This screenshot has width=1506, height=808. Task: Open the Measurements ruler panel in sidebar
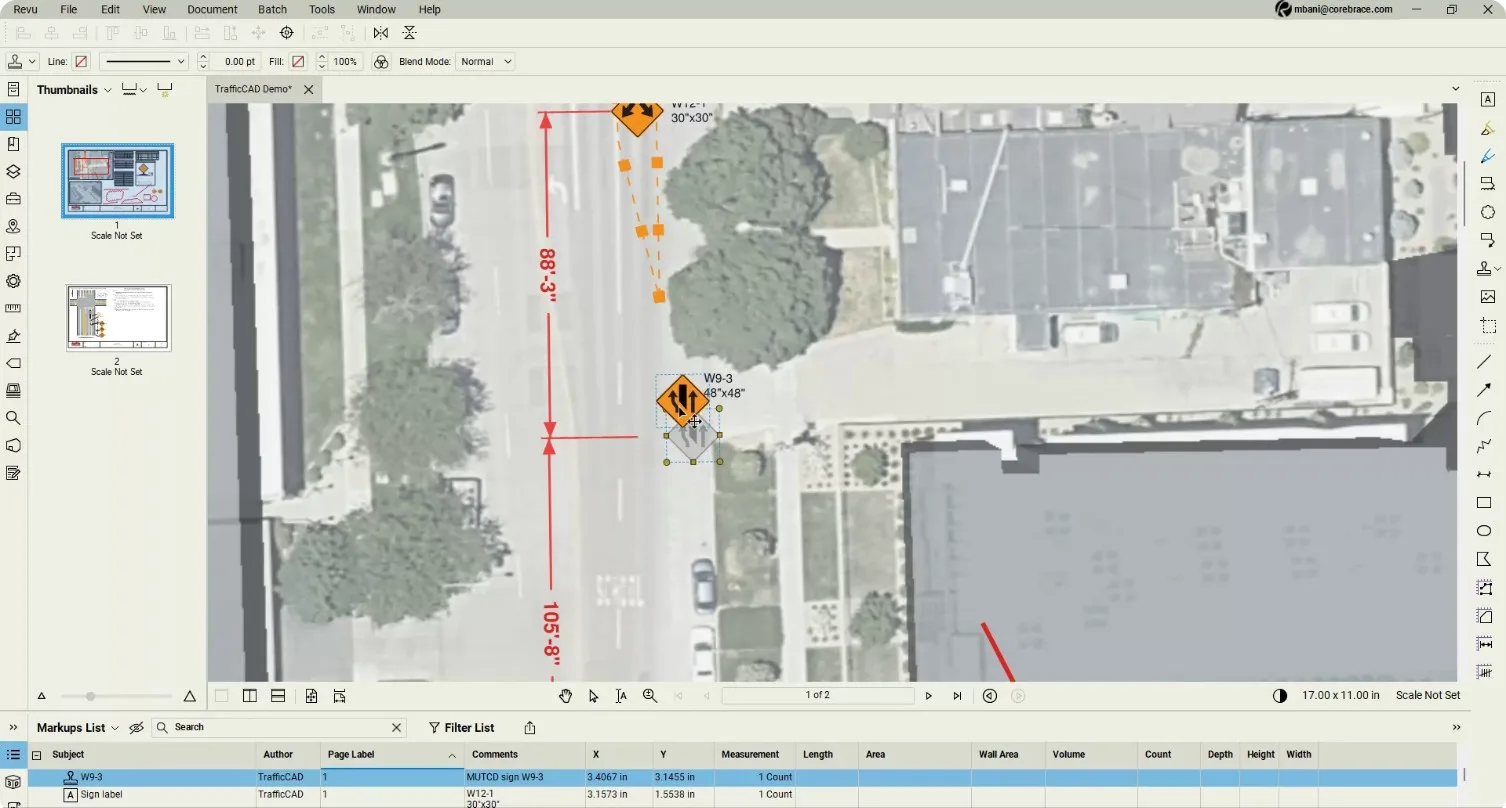click(x=13, y=308)
